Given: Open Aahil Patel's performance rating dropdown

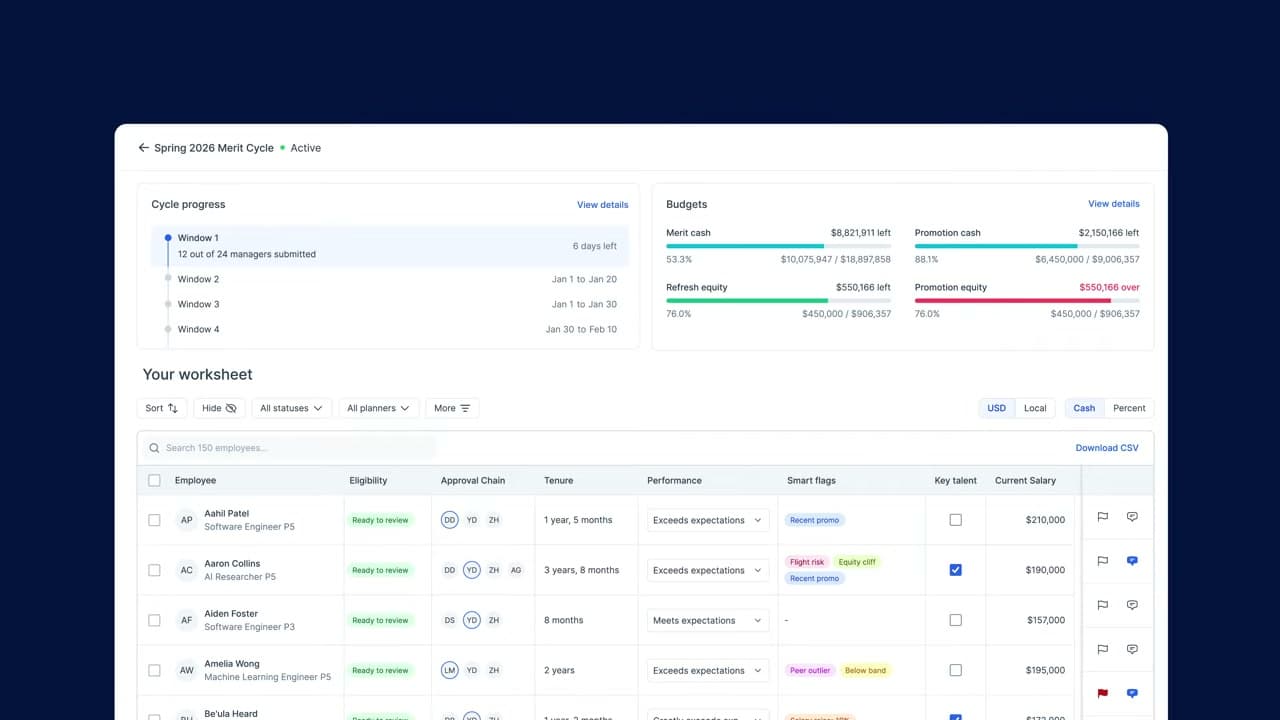Looking at the screenshot, I should pyautogui.click(x=708, y=520).
